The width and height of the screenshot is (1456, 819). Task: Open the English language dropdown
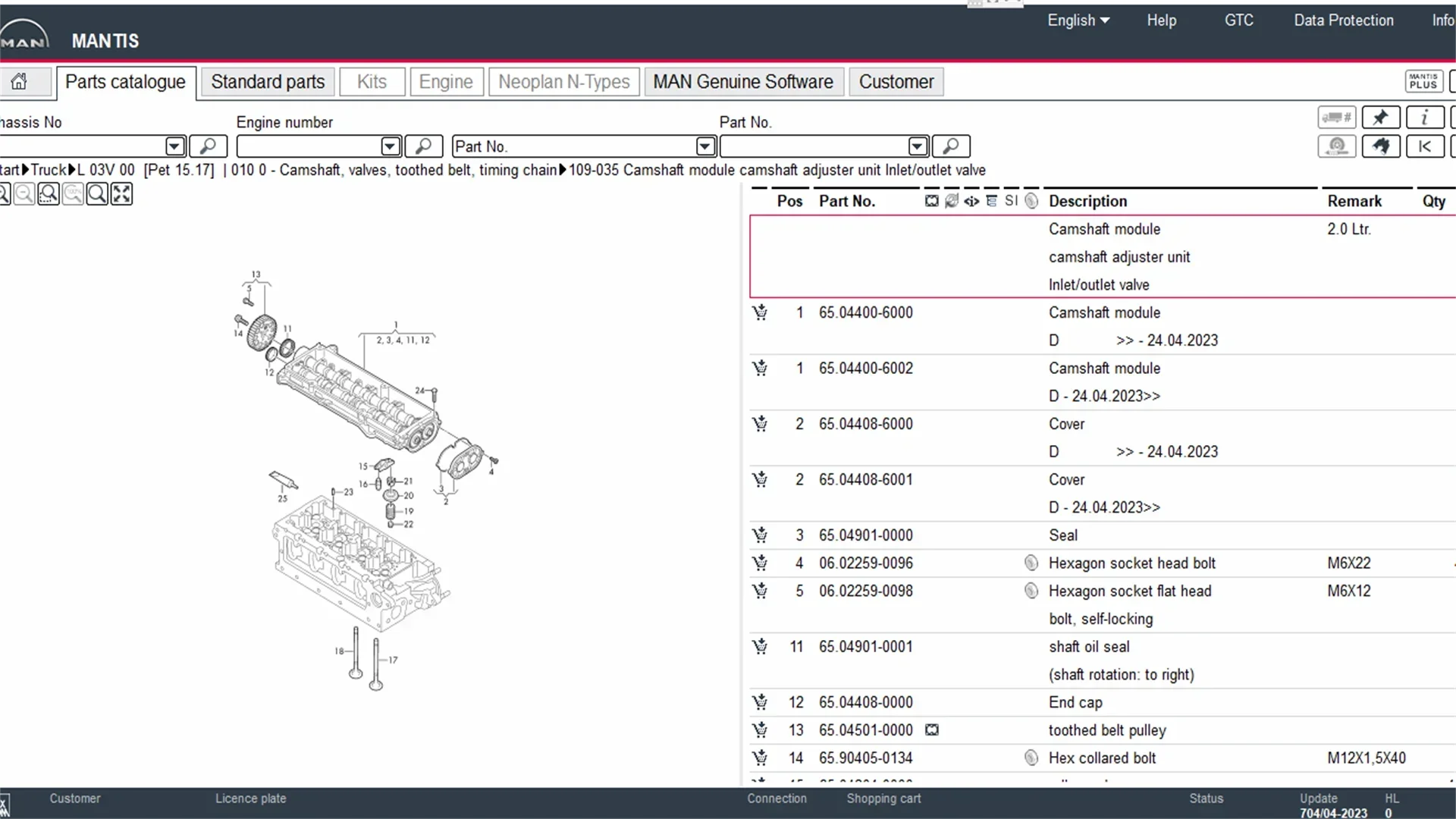click(1078, 20)
